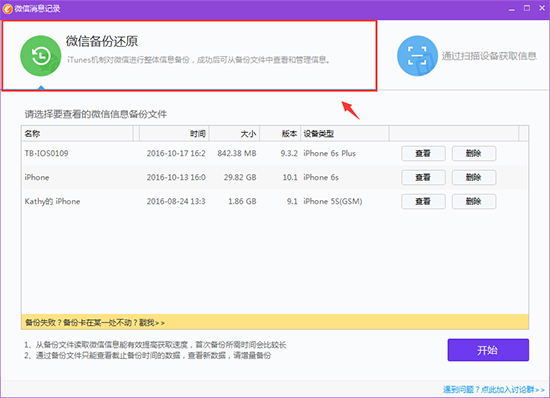View the TB-IOS0109 backup
Image resolution: width=550 pixels, height=398 pixels.
pyautogui.click(x=423, y=154)
